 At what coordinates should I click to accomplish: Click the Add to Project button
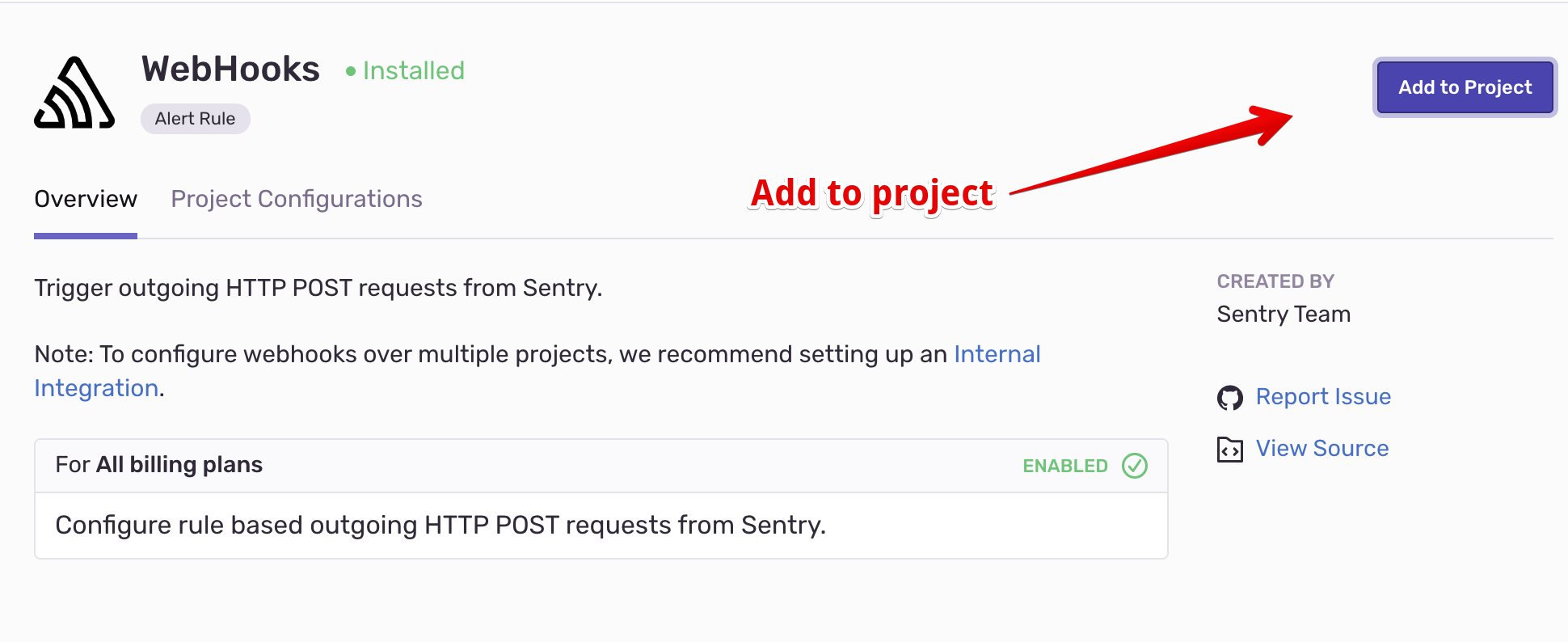(1465, 87)
